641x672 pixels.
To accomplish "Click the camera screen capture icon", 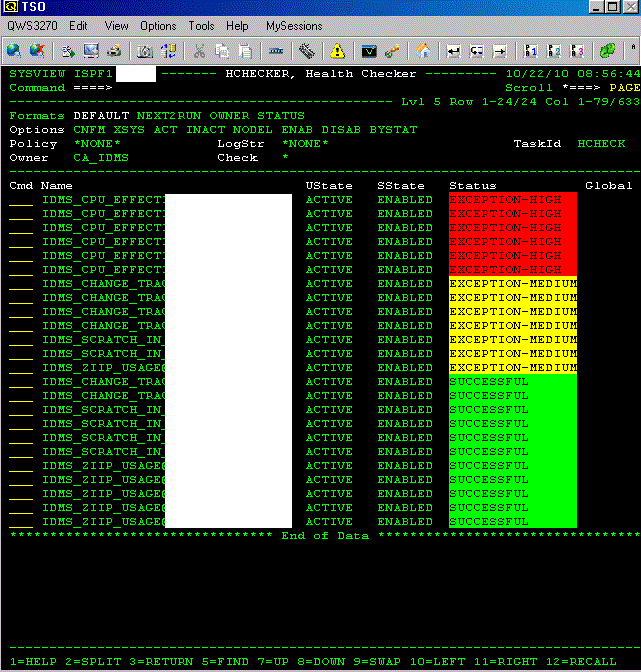I will click(x=144, y=50).
